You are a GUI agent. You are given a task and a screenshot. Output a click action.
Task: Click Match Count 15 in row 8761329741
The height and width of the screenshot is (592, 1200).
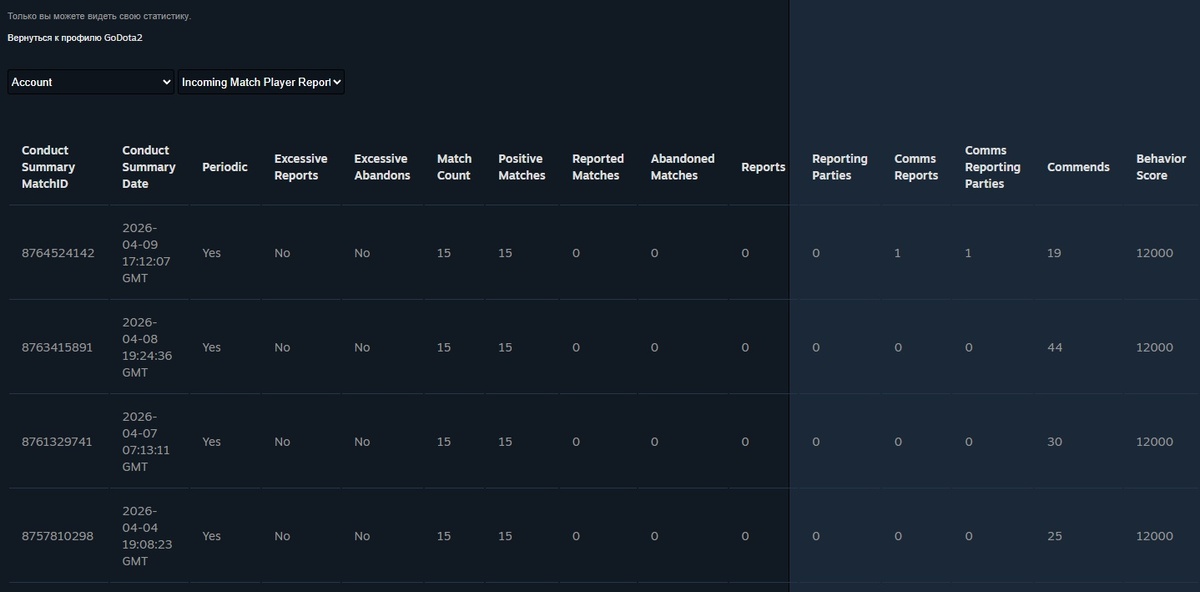point(444,442)
